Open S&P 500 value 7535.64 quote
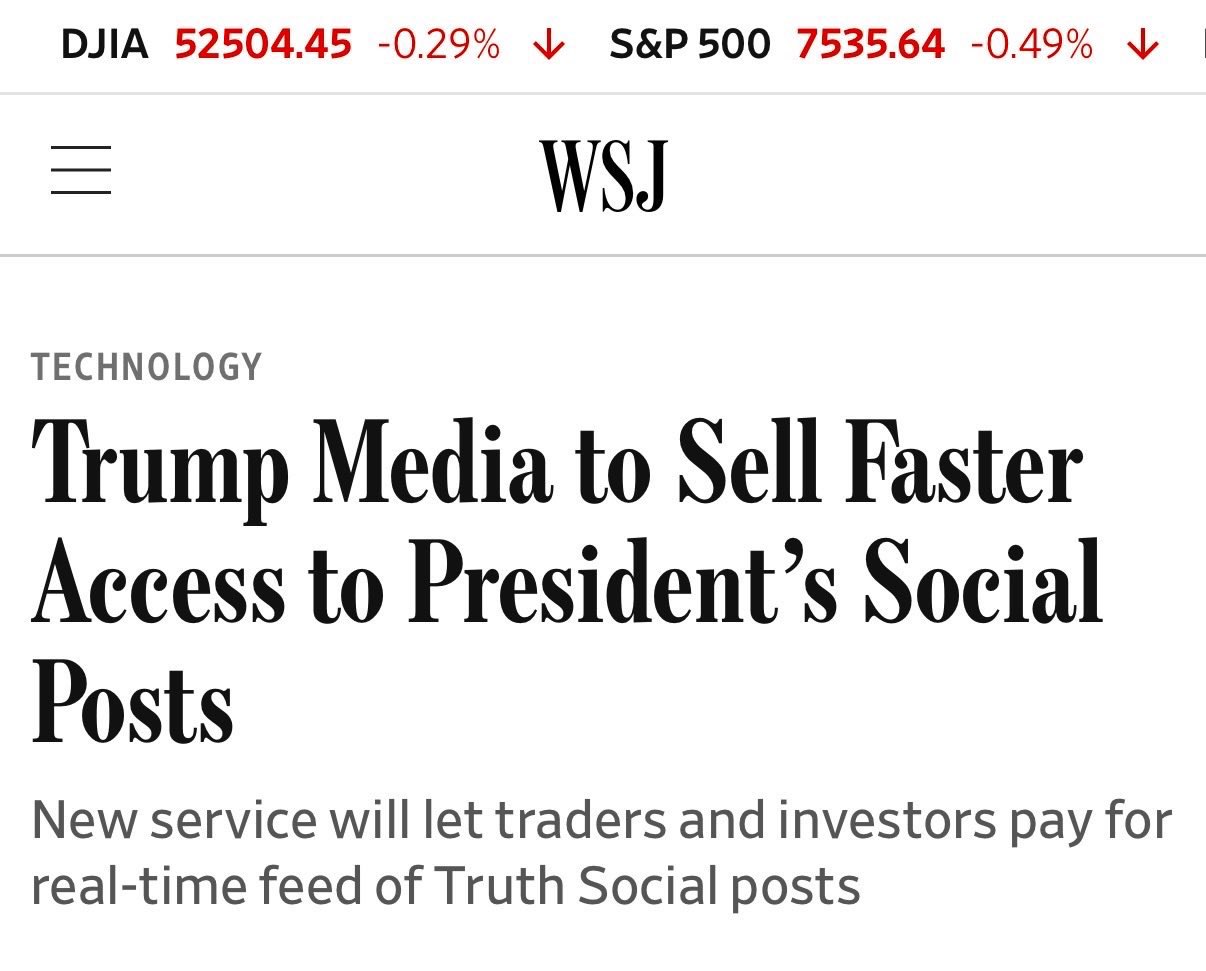The width and height of the screenshot is (1206, 971). click(870, 45)
